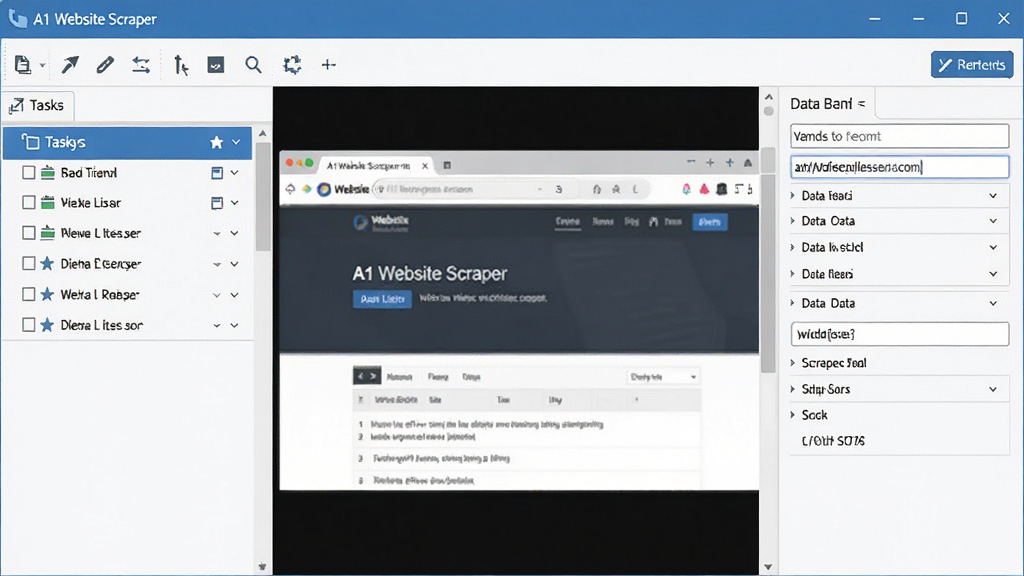Image resolution: width=1024 pixels, height=576 pixels.
Task: Click scroll up arrow of task list
Action: [263, 134]
